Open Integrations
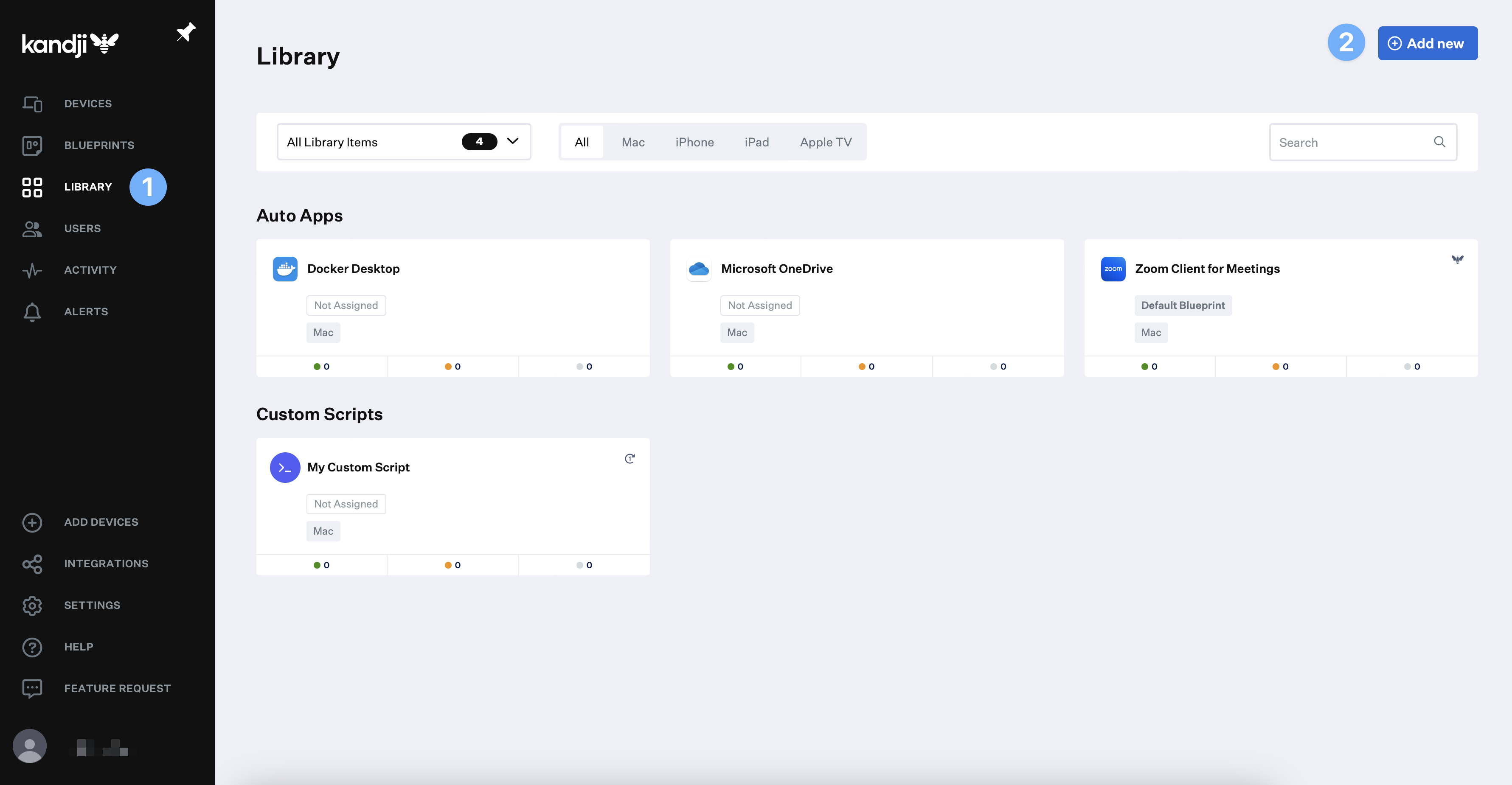 pos(106,563)
